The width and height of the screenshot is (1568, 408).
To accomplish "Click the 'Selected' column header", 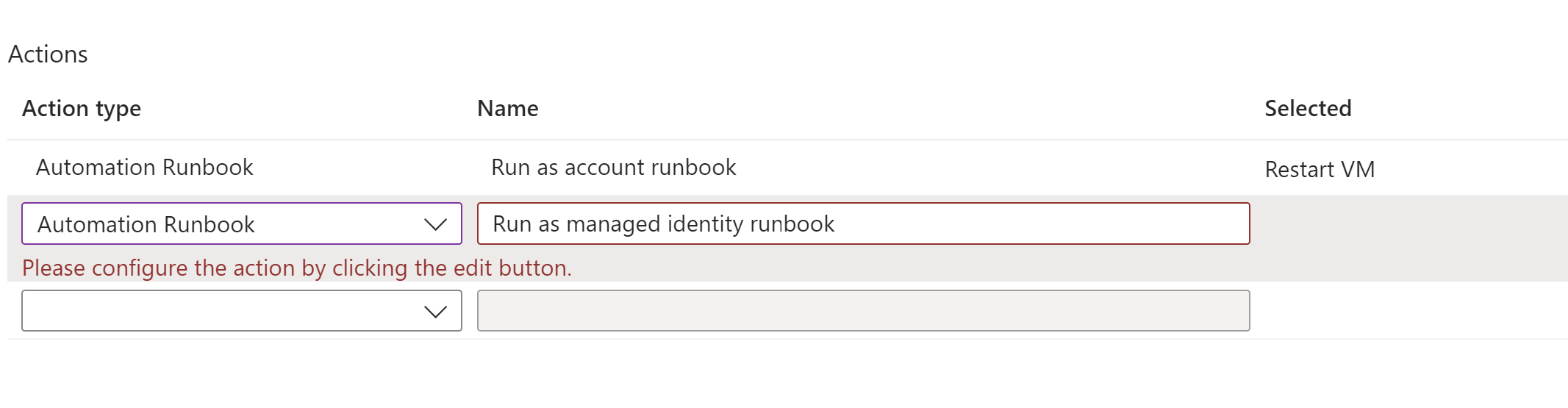I will [1307, 109].
